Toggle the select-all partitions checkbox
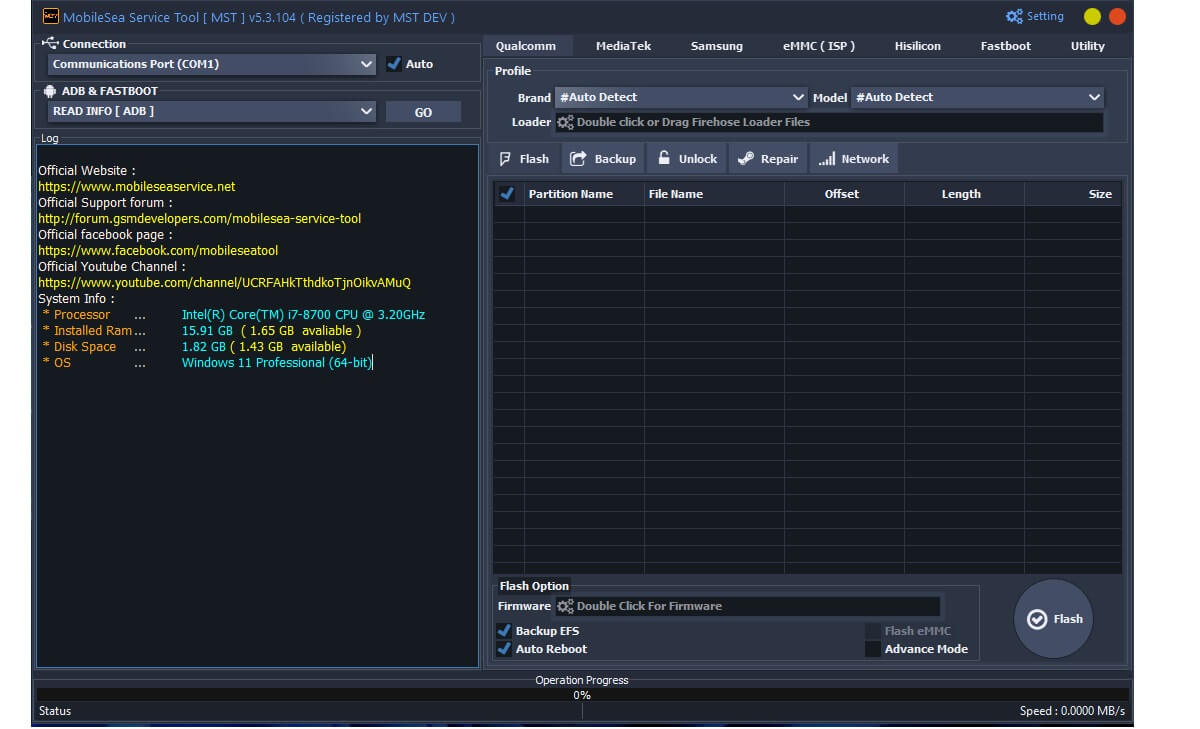Screen dimensions: 1200x729 [x=506, y=194]
